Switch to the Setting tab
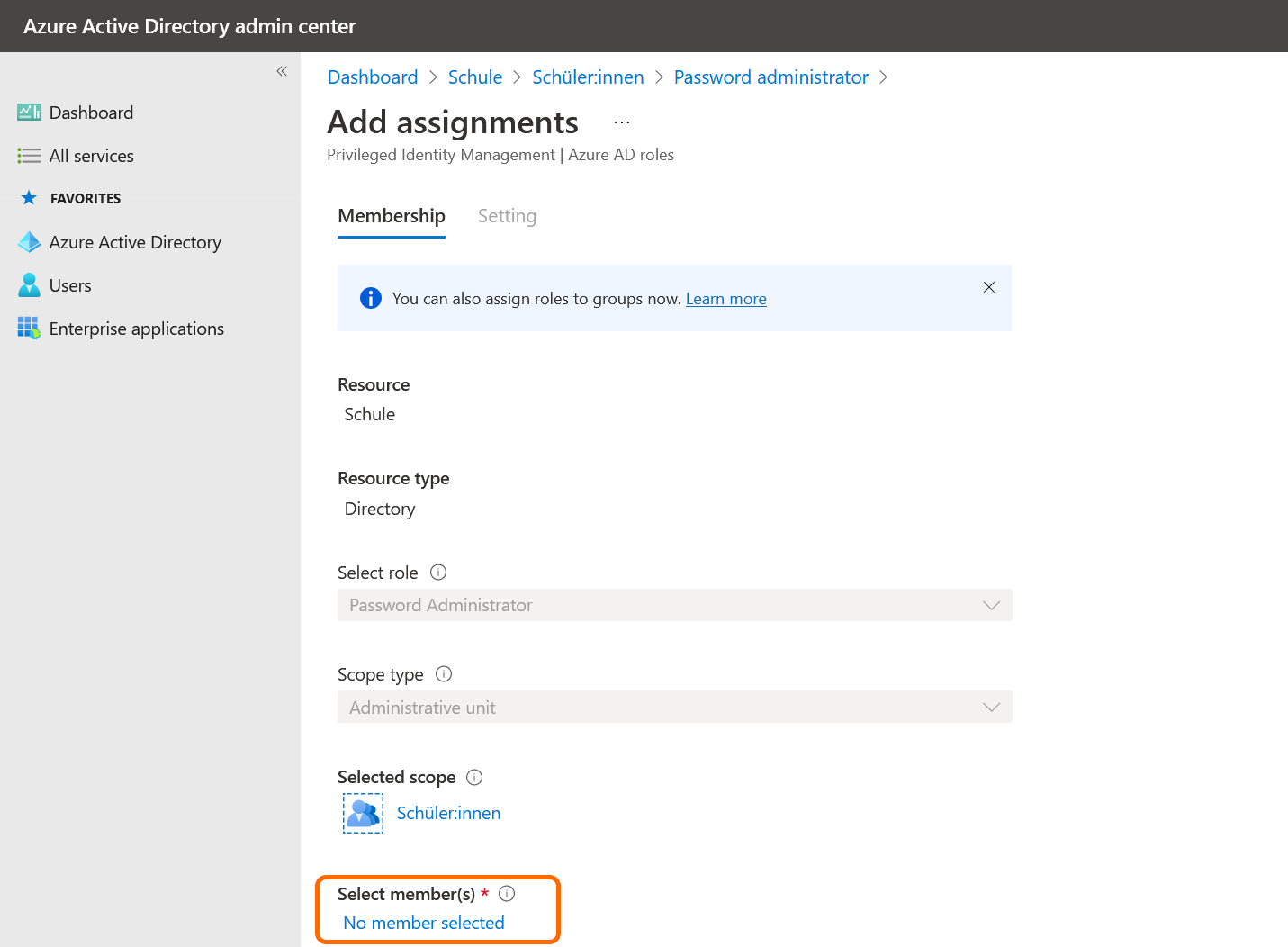Image resolution: width=1288 pixels, height=947 pixels. [x=507, y=216]
